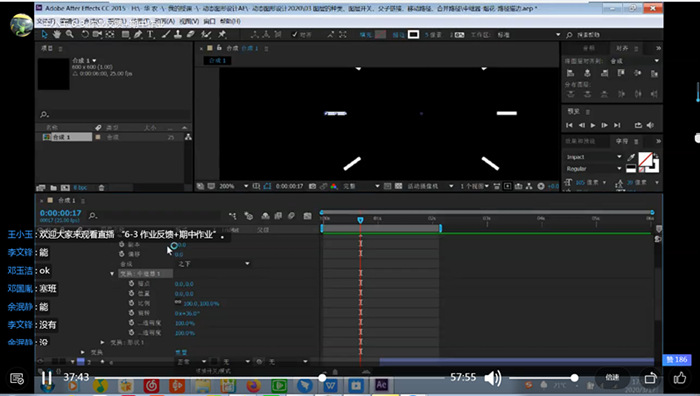700x396 pixels.
Task: Open After Effects icon in the taskbar
Action: pyautogui.click(x=381, y=385)
